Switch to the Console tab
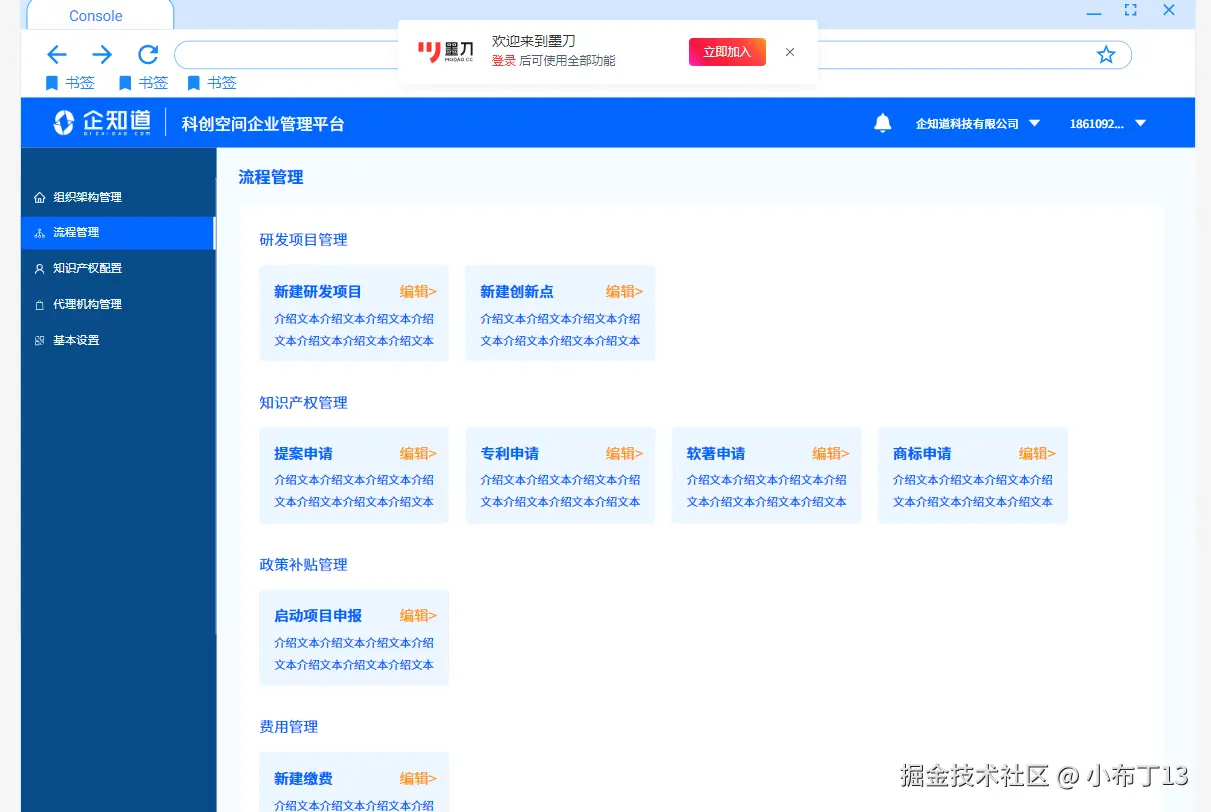Screen dimensions: 1211x812 [x=95, y=16]
